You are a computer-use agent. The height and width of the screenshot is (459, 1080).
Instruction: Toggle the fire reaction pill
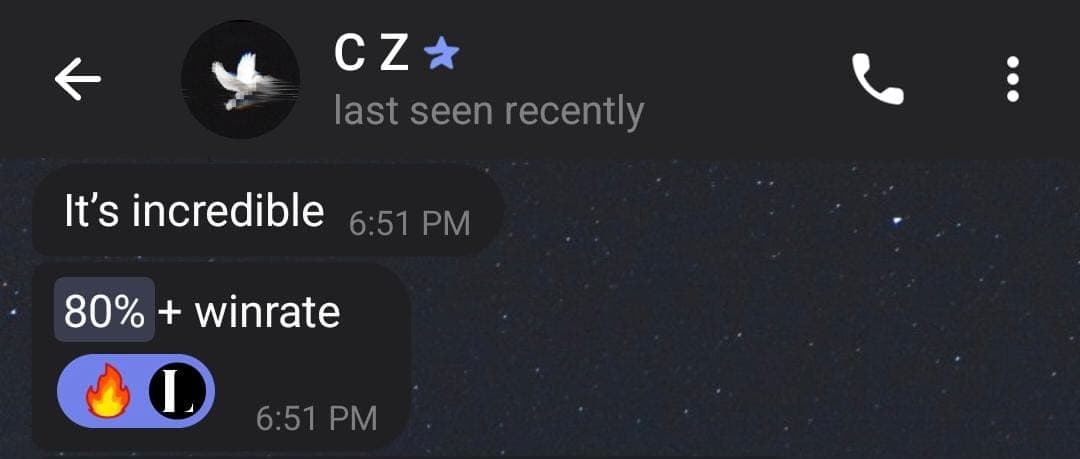pyautogui.click(x=136, y=391)
